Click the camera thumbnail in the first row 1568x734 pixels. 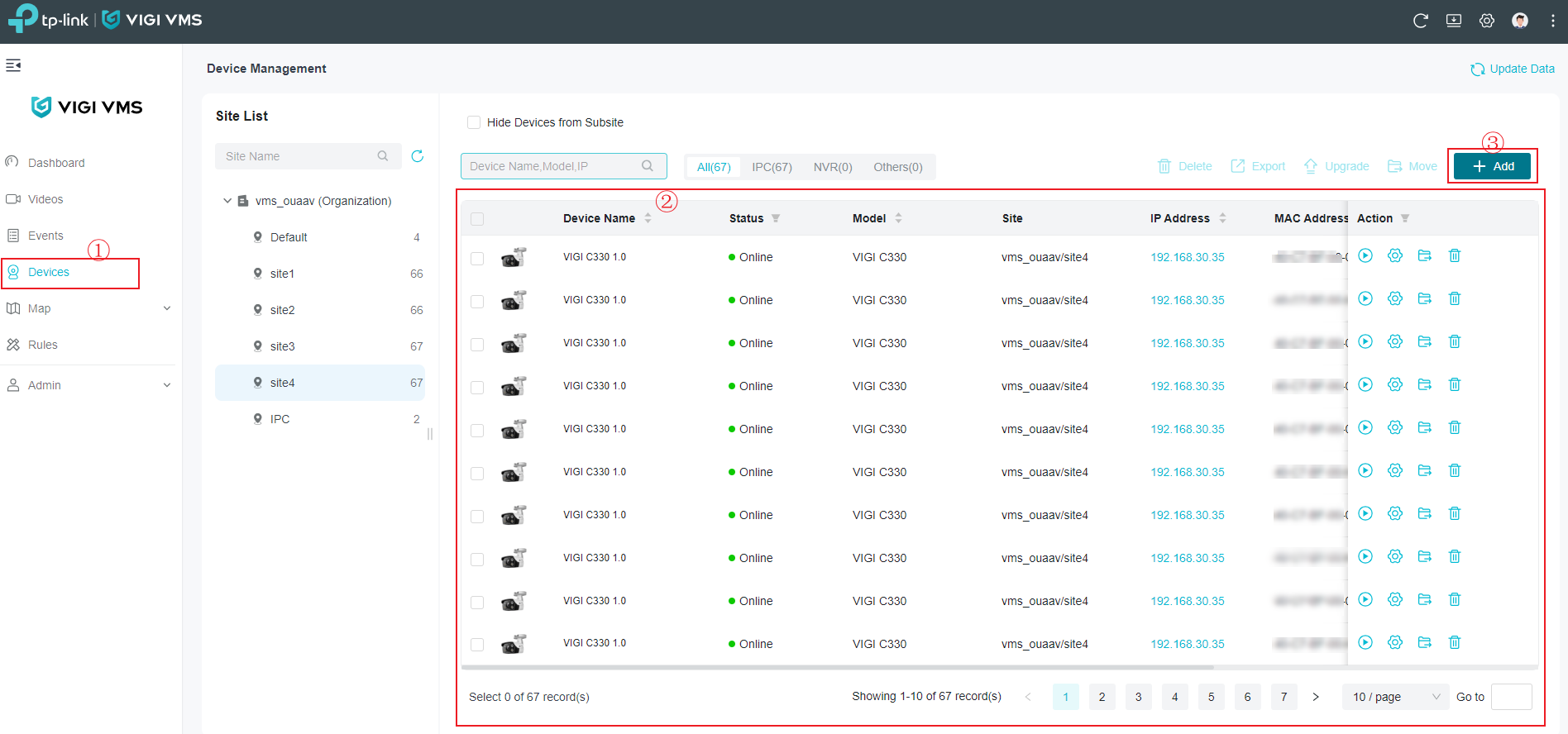coord(514,257)
